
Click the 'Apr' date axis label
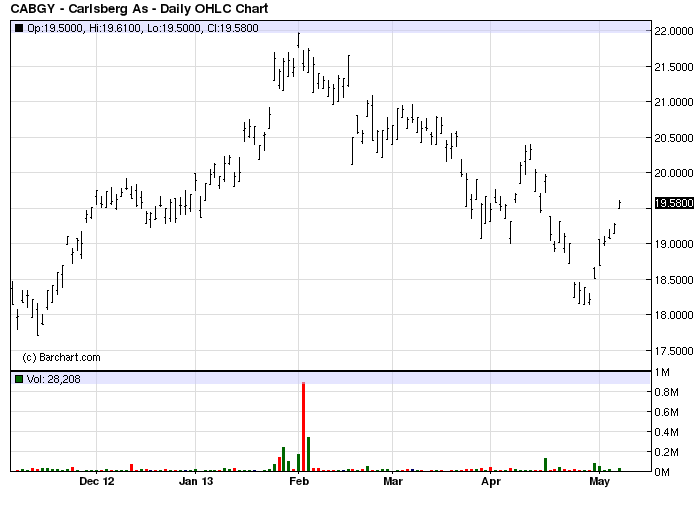pos(491,481)
